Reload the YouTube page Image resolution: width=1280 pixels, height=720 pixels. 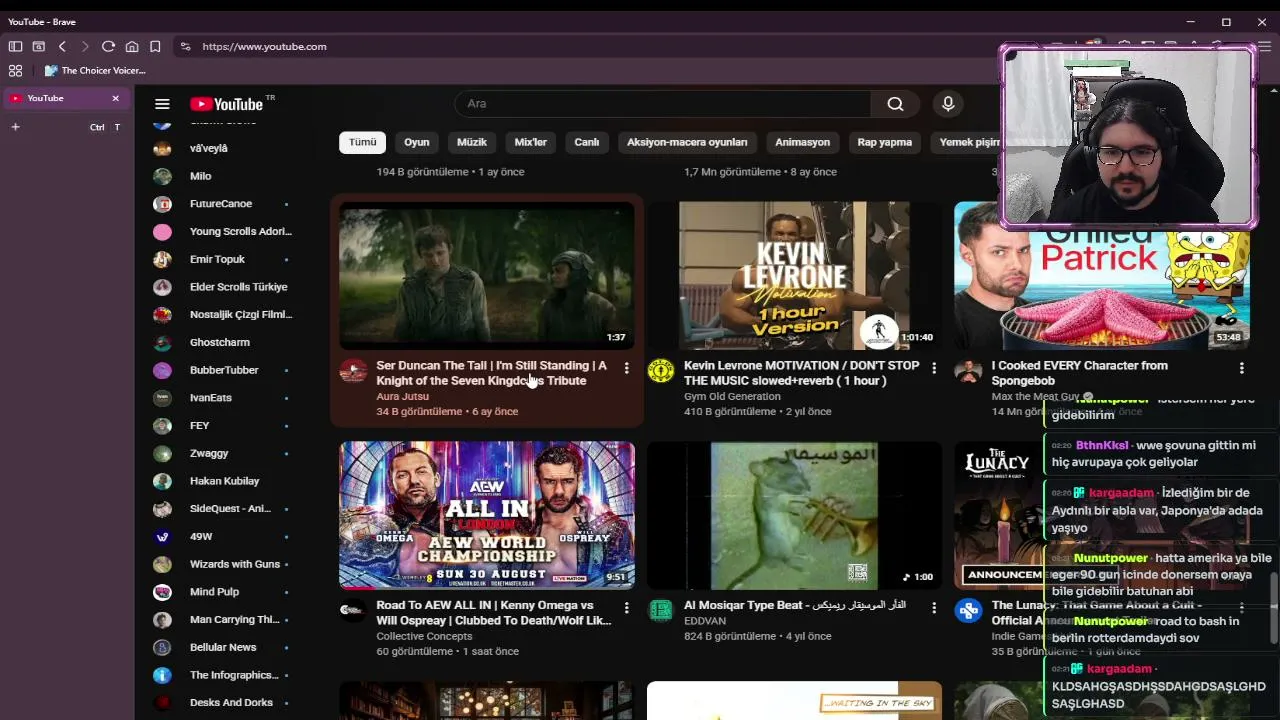pyautogui.click(x=108, y=46)
